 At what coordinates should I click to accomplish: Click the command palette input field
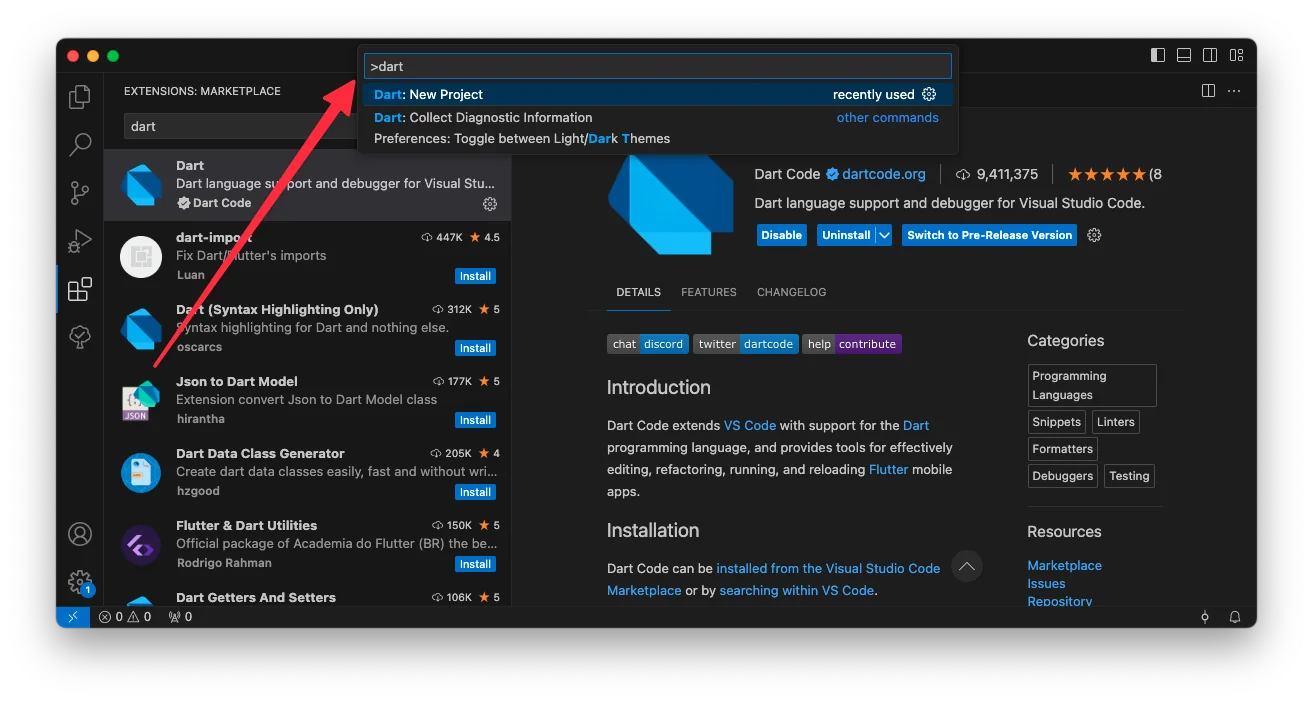pos(657,66)
